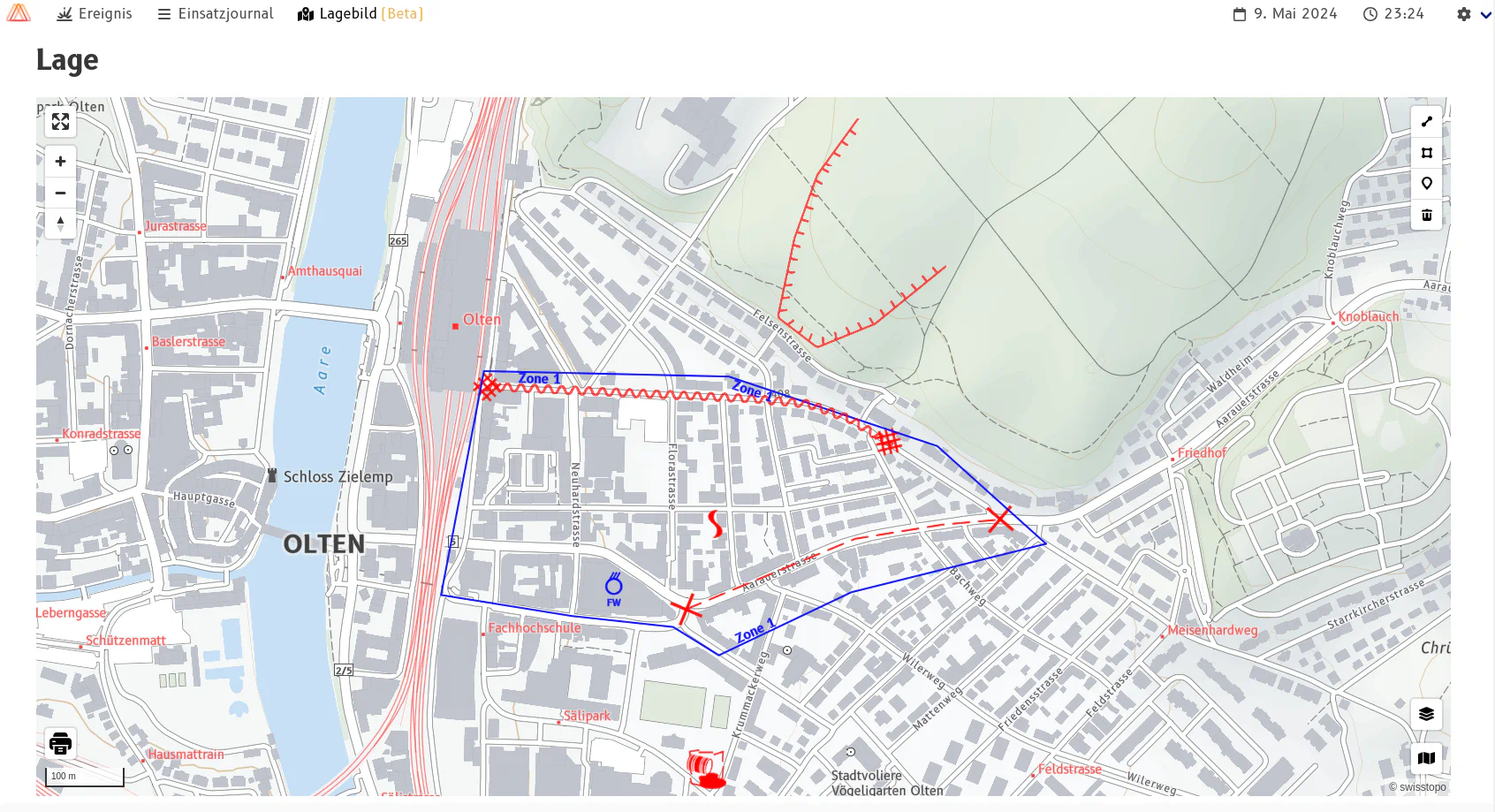Print the current map view

click(x=59, y=742)
